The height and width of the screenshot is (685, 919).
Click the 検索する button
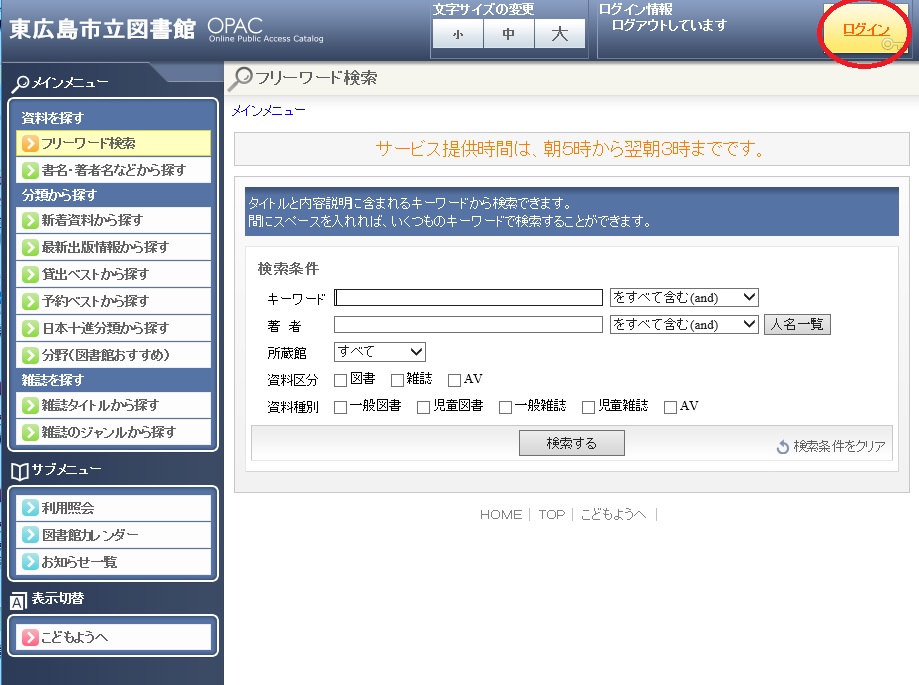[x=571, y=443]
